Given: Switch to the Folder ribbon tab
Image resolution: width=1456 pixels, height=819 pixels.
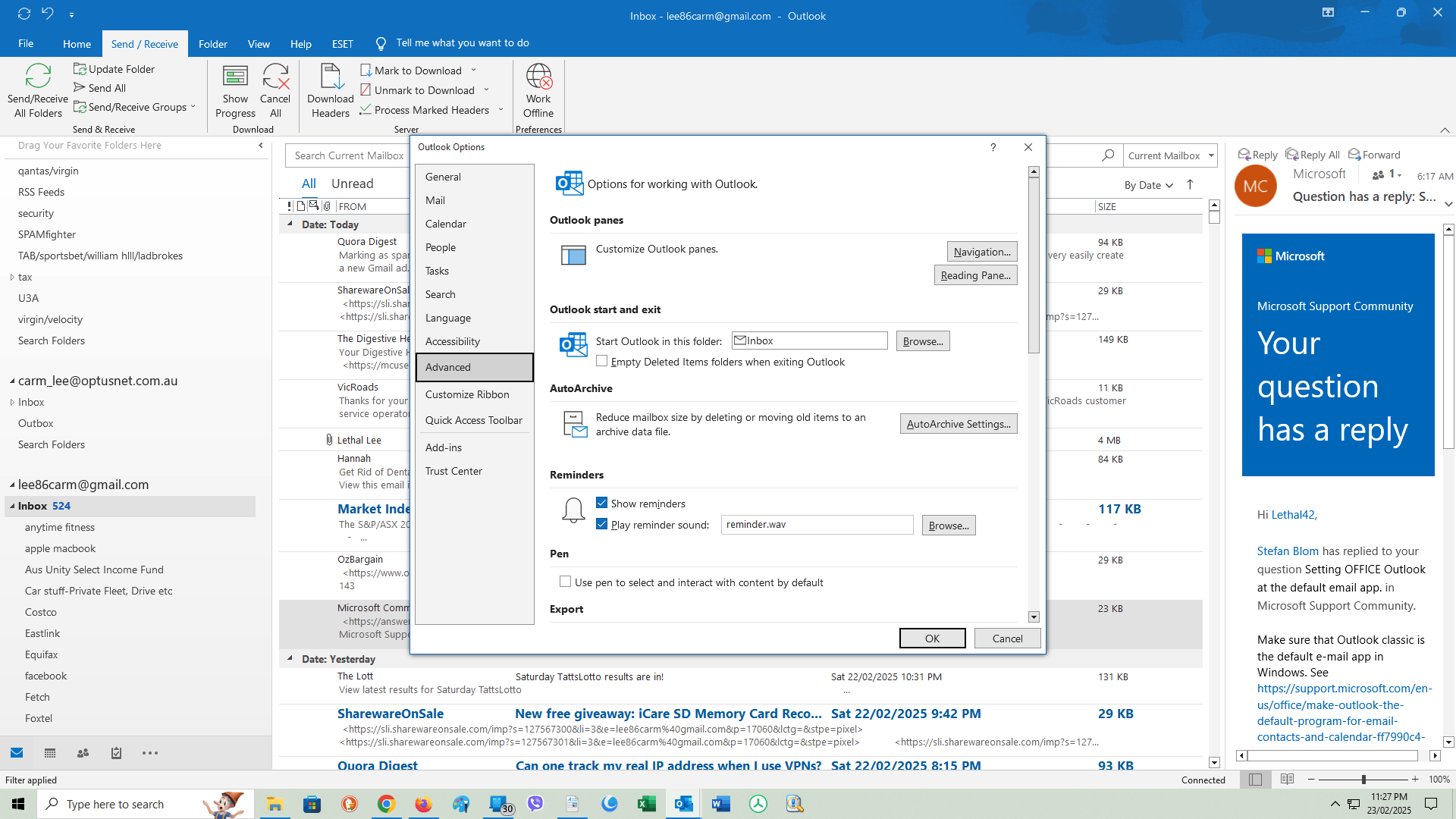Looking at the screenshot, I should 213,44.
